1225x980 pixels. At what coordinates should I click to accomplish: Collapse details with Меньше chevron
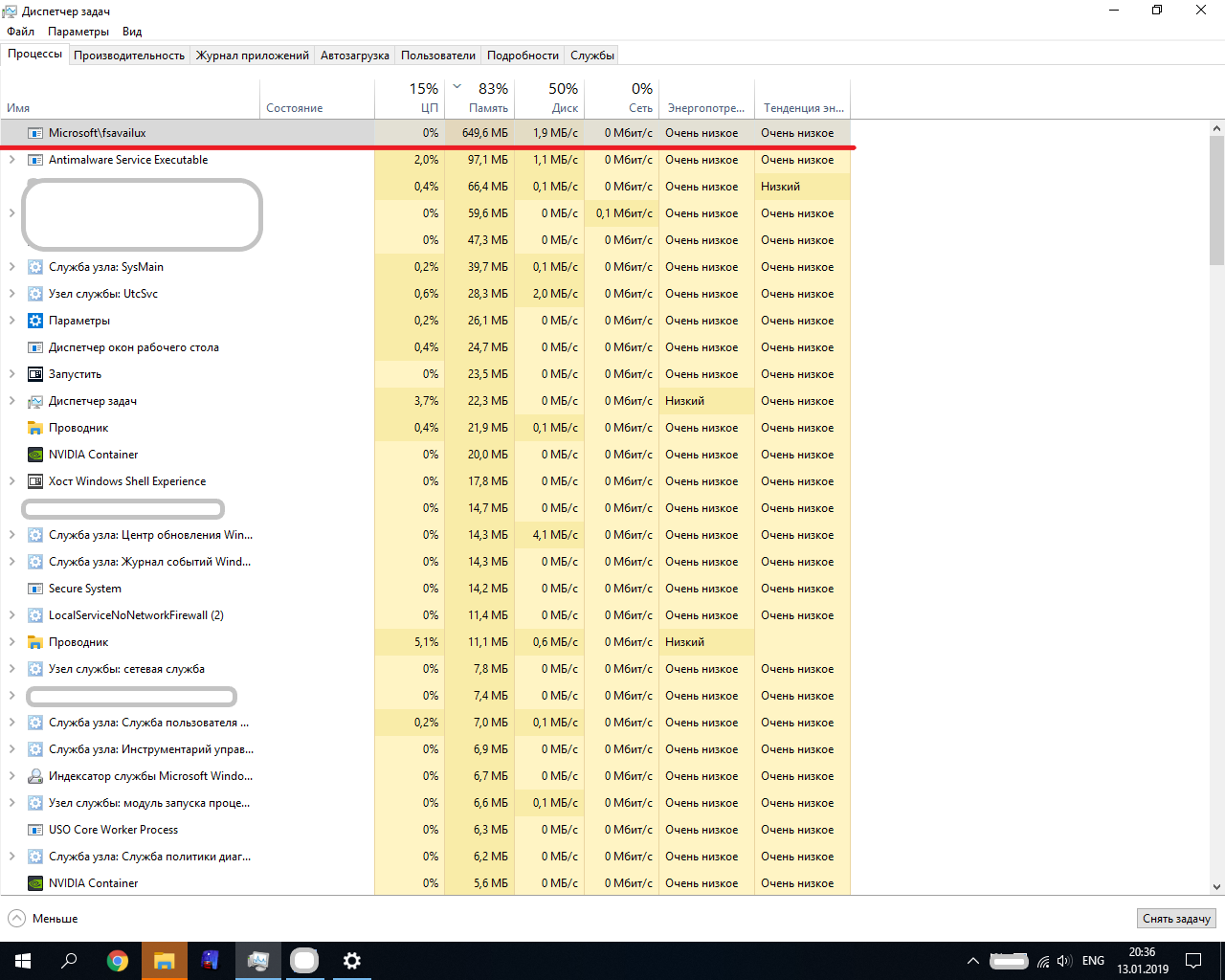[x=17, y=919]
